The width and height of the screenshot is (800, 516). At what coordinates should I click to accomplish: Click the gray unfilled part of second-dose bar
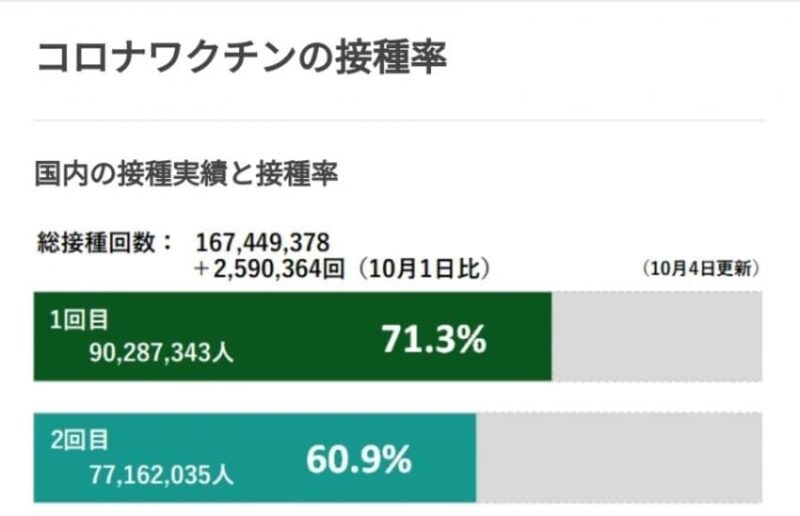point(620,458)
